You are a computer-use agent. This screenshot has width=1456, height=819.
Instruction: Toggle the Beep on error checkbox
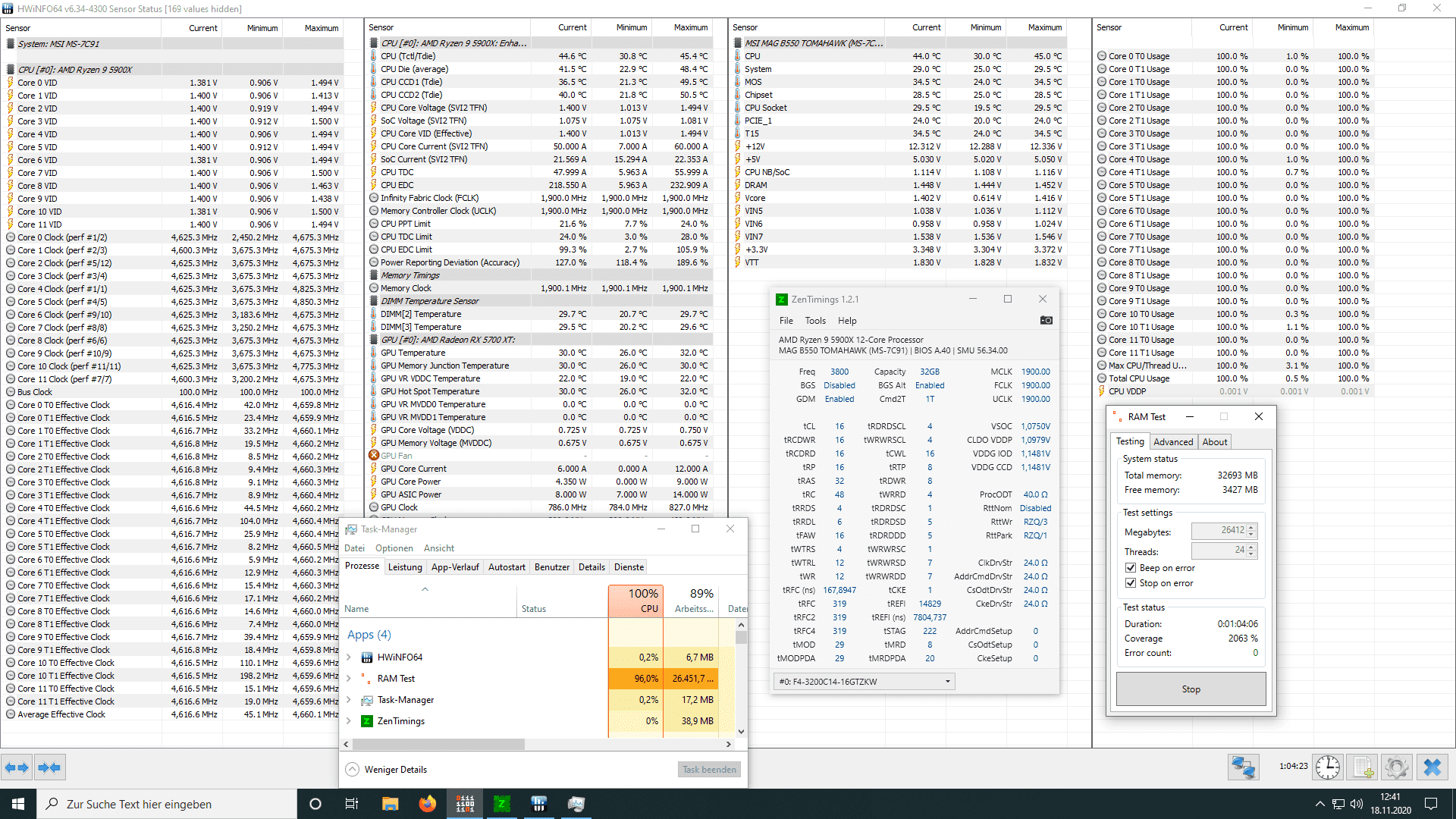click(x=1131, y=568)
